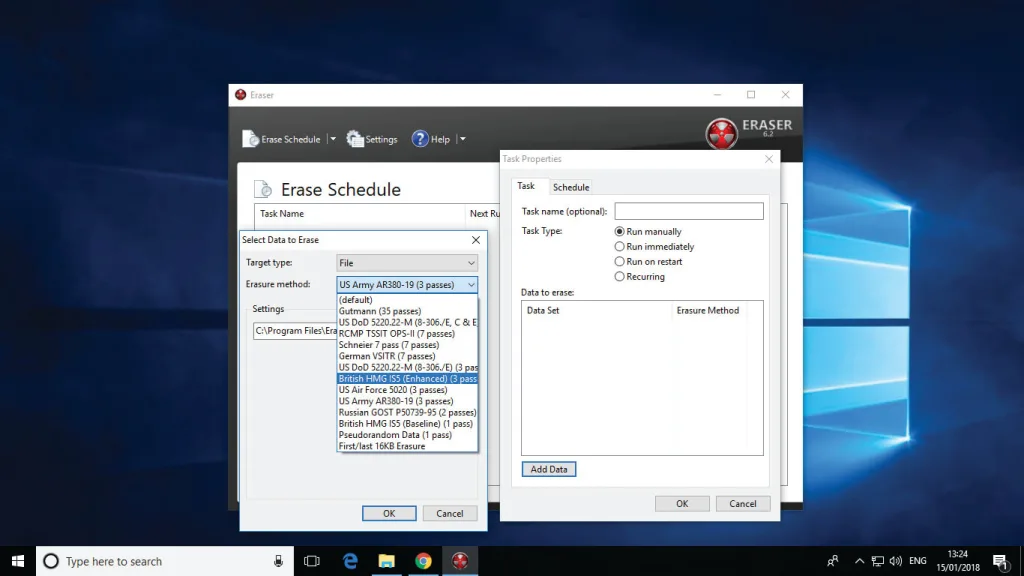Expand the Erase Schedule dropdown arrow
This screenshot has width=1024, height=576.
pyautogui.click(x=332, y=138)
